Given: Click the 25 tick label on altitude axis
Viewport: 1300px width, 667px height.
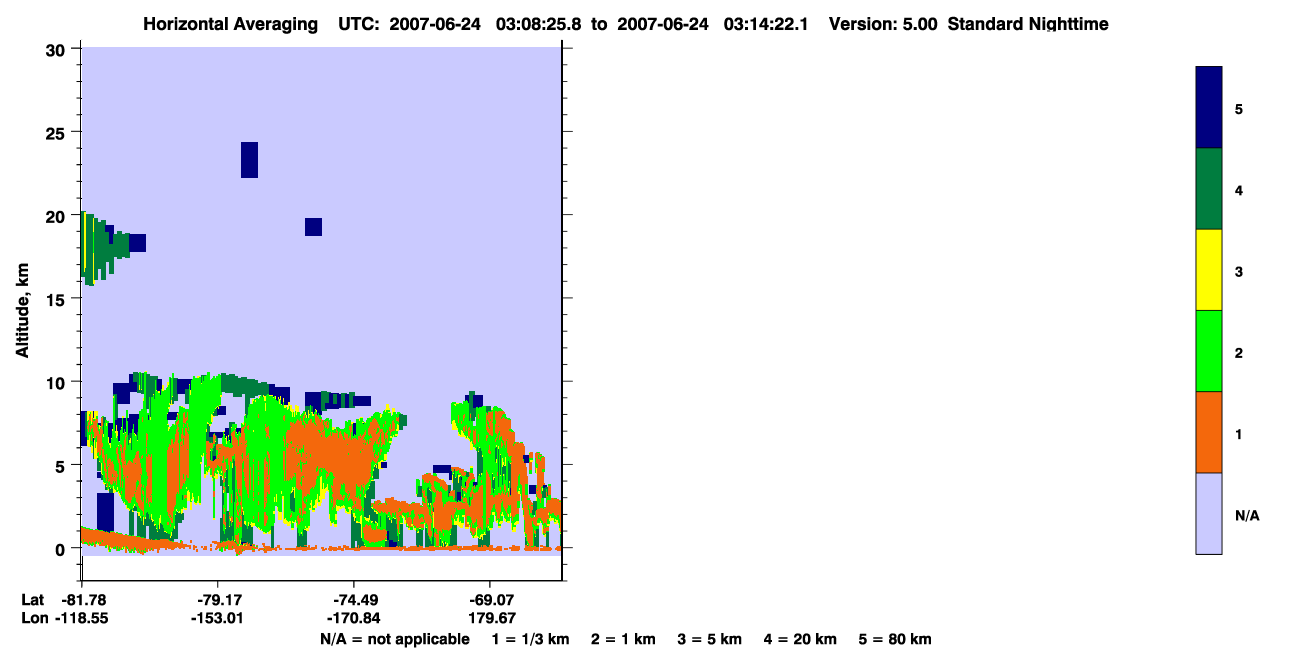Looking at the screenshot, I should [57, 132].
